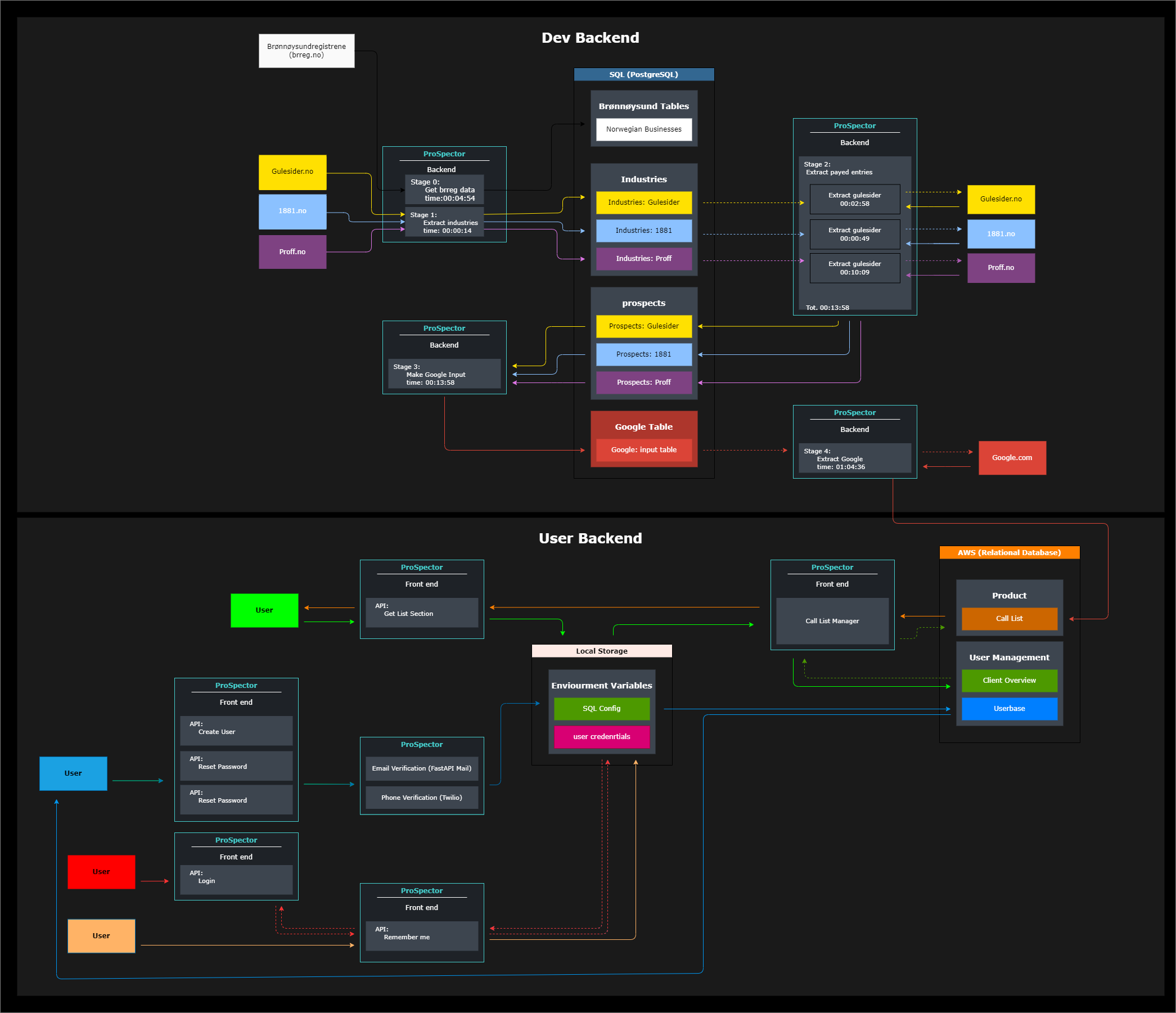Toggle the SQL Config environment variable block
The image size is (1176, 1013).
(601, 708)
